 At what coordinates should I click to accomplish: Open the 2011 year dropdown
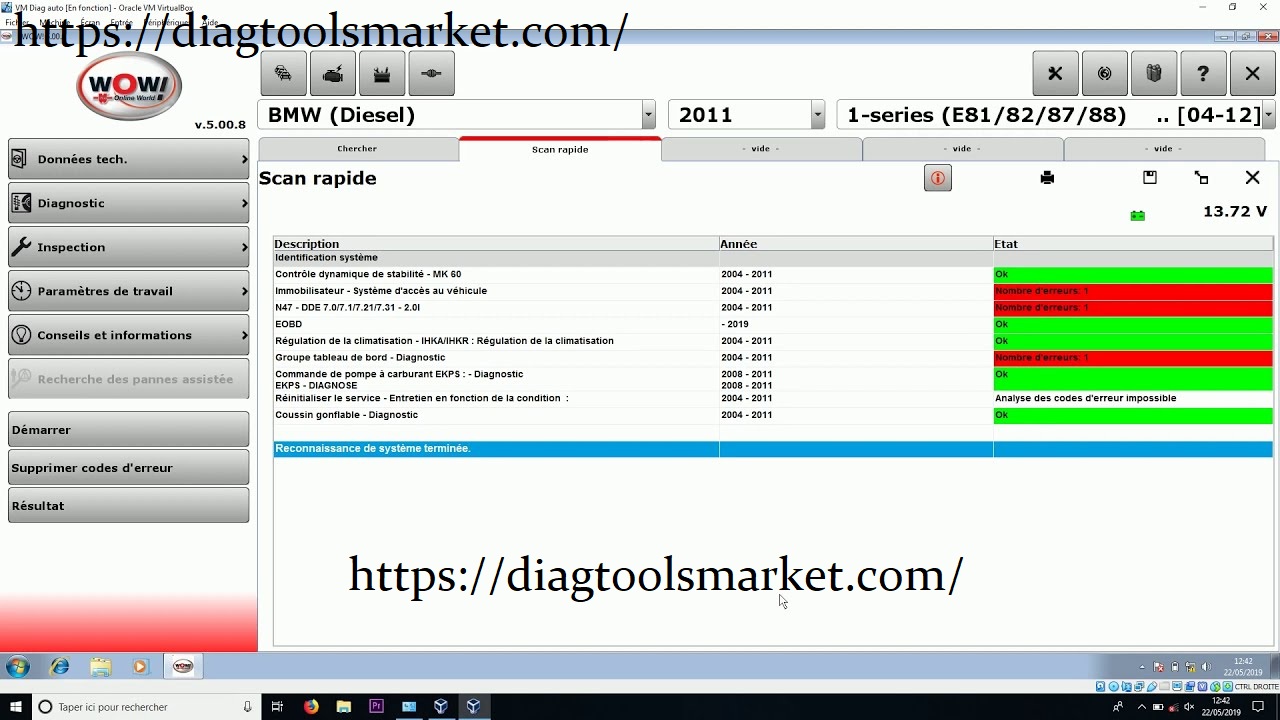point(817,115)
